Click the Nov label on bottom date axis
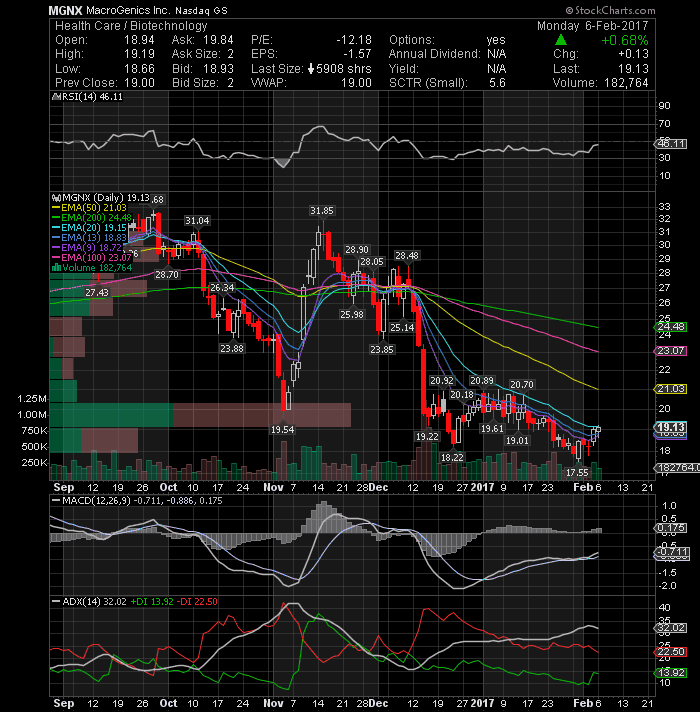Screen dimensions: 700x712 (273, 703)
